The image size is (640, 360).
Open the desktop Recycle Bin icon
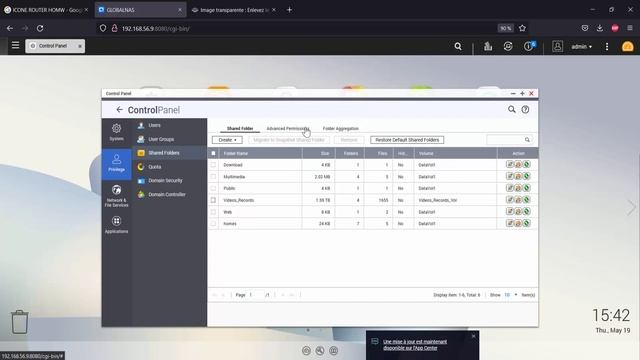click(20, 322)
